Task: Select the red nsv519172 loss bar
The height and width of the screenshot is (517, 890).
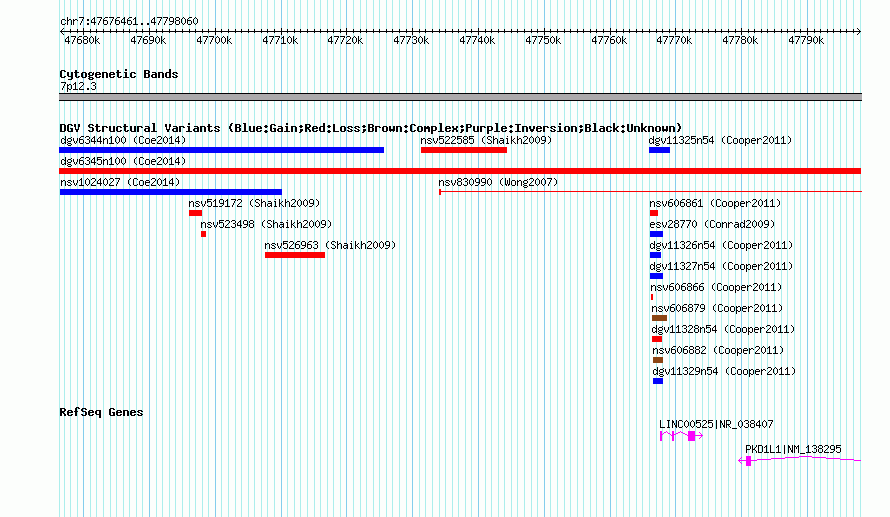Action: tap(195, 213)
